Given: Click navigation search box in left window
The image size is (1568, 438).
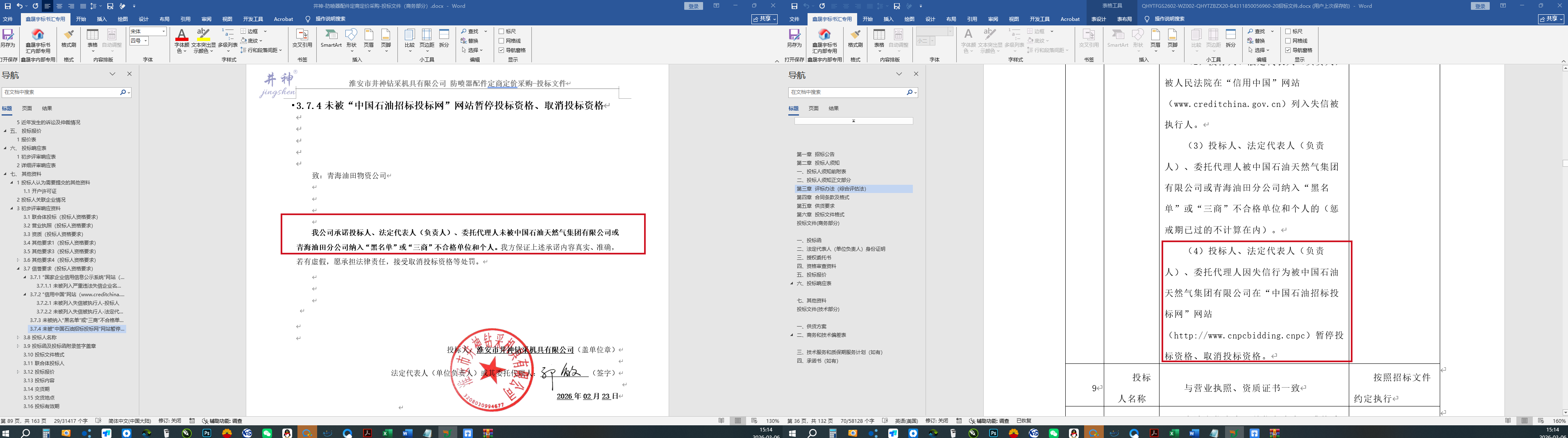Looking at the screenshot, I should pyautogui.click(x=60, y=93).
